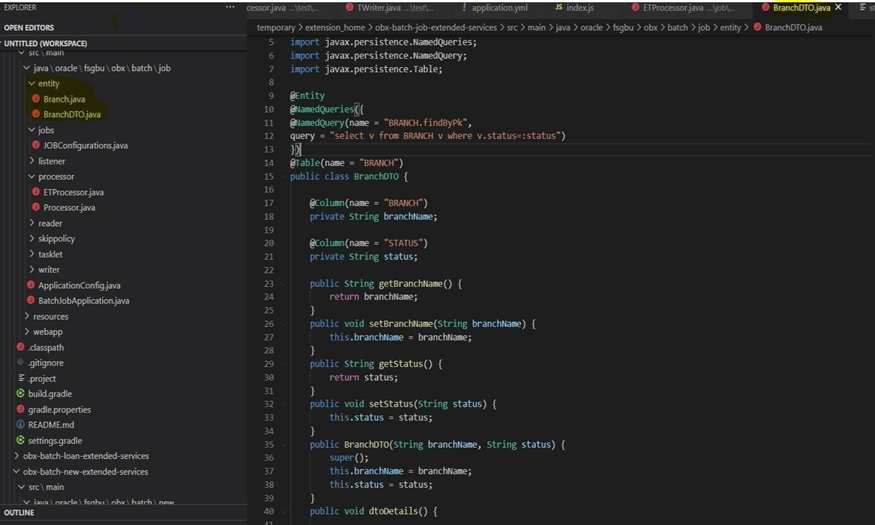This screenshot has width=875, height=525.
Task: Click the 'public void dtoDetails()' code line
Action: [373, 511]
